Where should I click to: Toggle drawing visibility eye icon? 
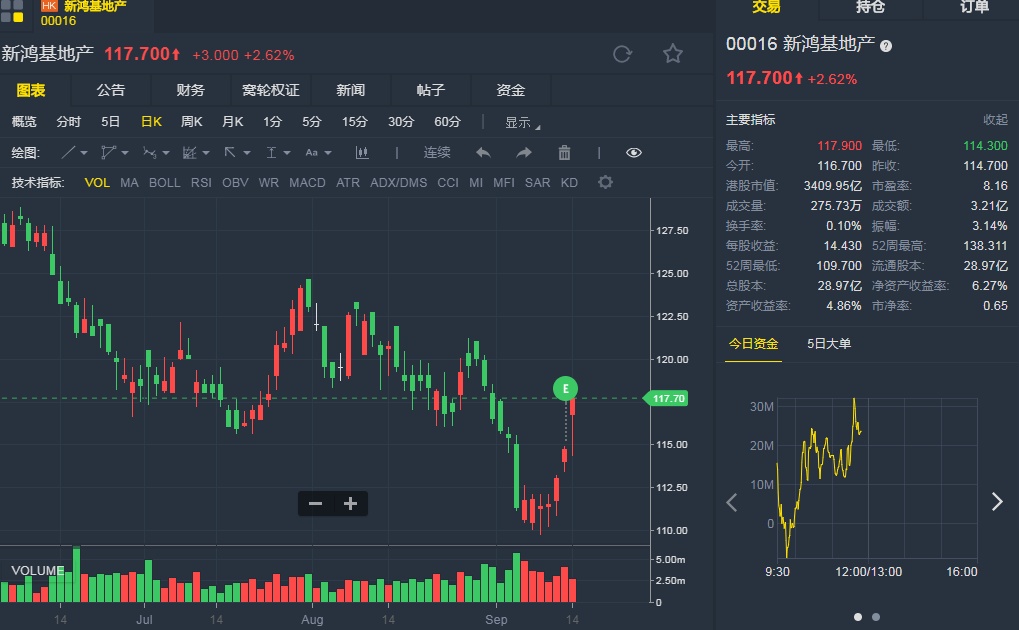coord(634,153)
